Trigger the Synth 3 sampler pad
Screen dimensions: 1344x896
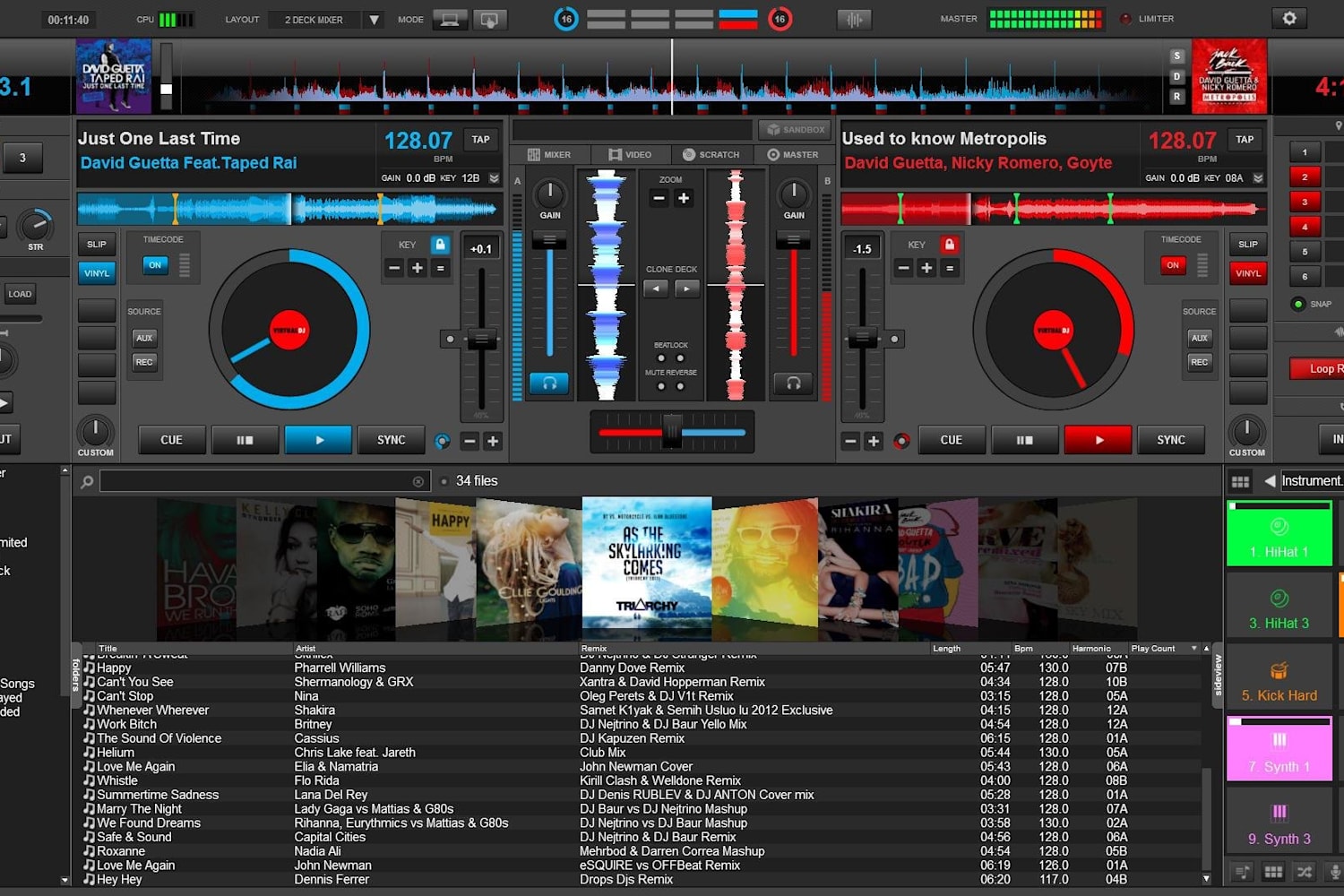(x=1279, y=821)
